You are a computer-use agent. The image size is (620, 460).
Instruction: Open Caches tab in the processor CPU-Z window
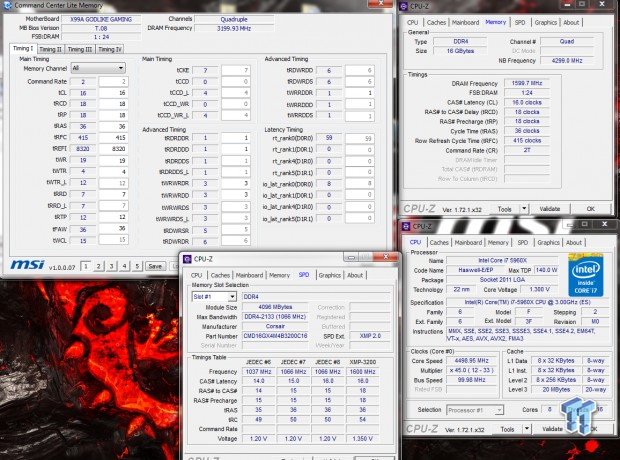(439, 242)
